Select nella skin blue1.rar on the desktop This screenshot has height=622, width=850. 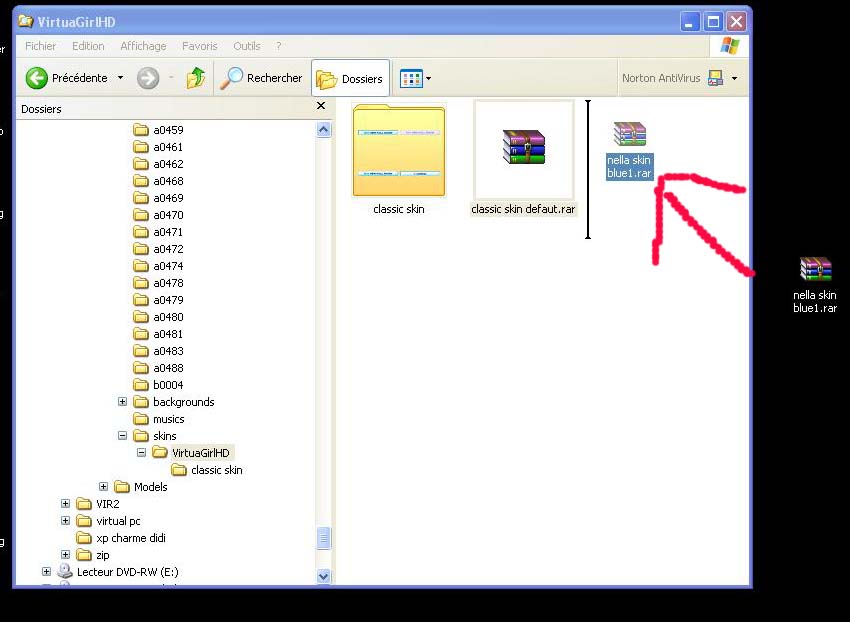click(x=815, y=285)
